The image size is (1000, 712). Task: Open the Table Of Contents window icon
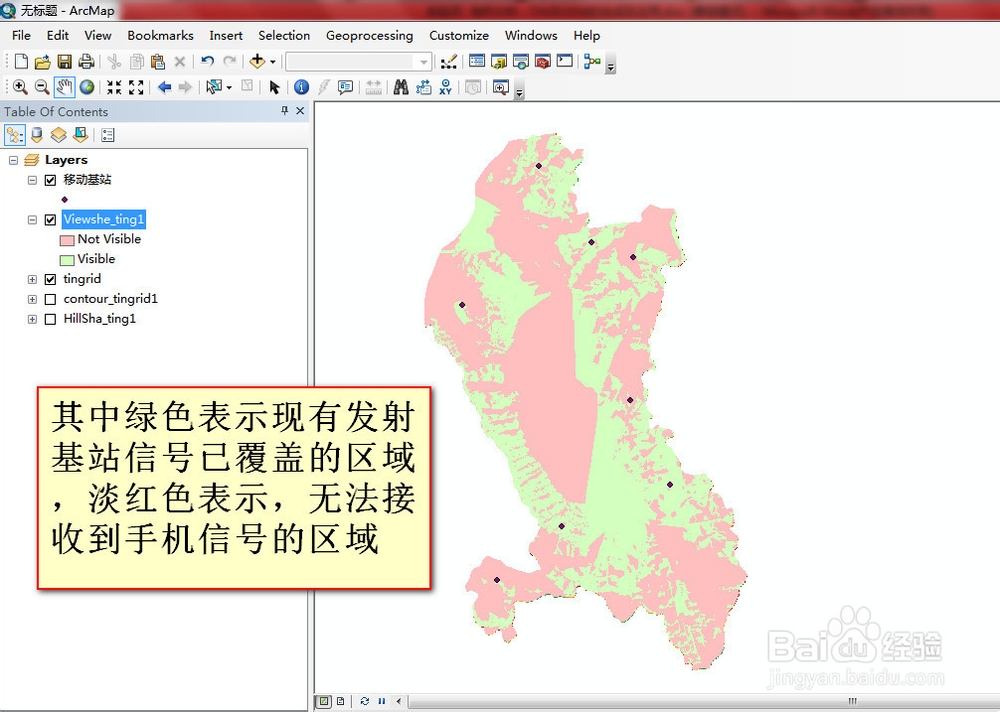[x=476, y=61]
